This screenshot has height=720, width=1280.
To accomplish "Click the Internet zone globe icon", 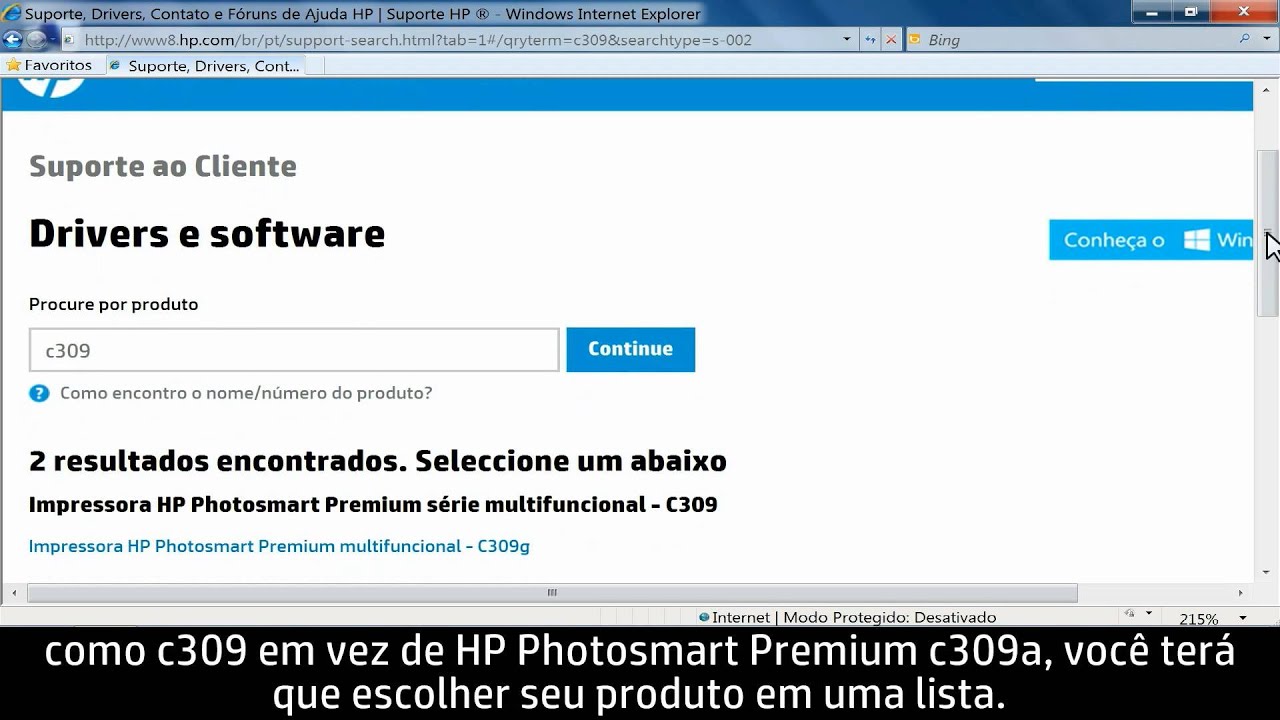I will pyautogui.click(x=704, y=617).
